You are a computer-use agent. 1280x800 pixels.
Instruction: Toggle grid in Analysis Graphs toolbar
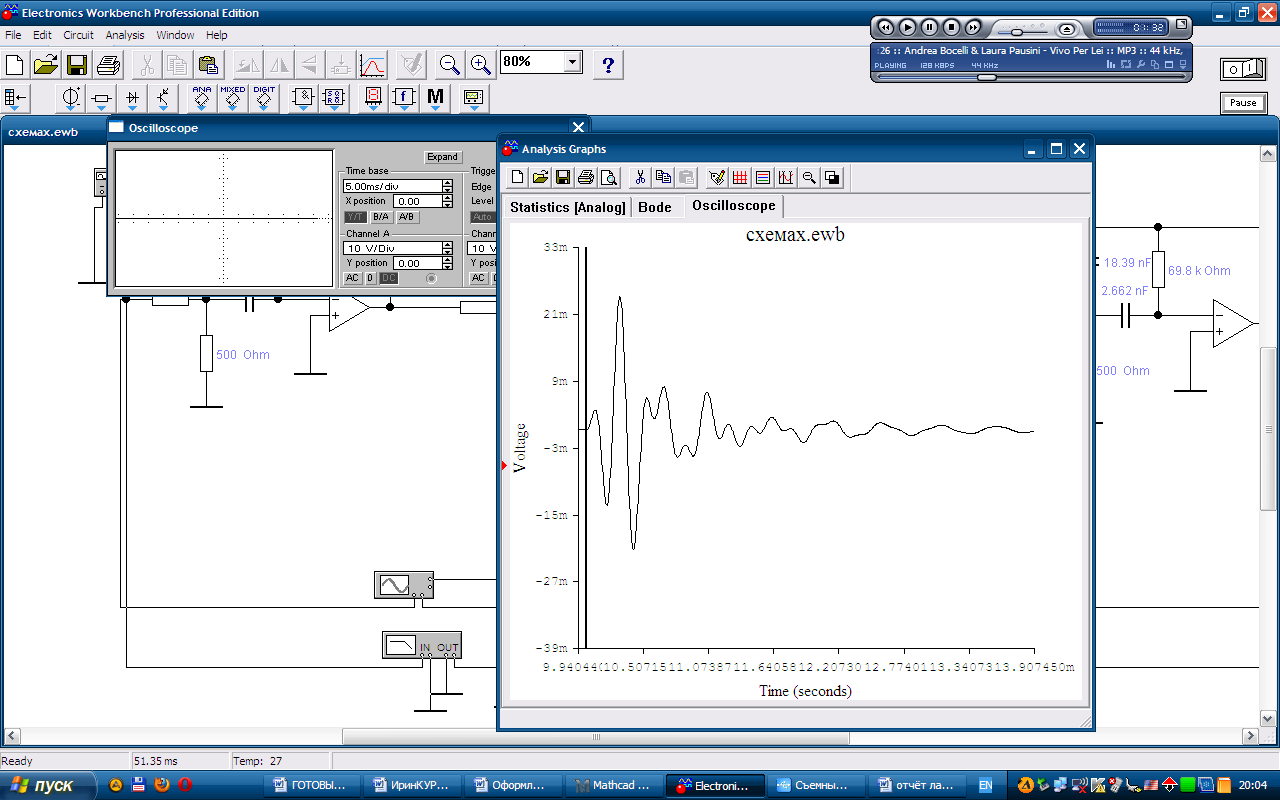[x=740, y=178]
